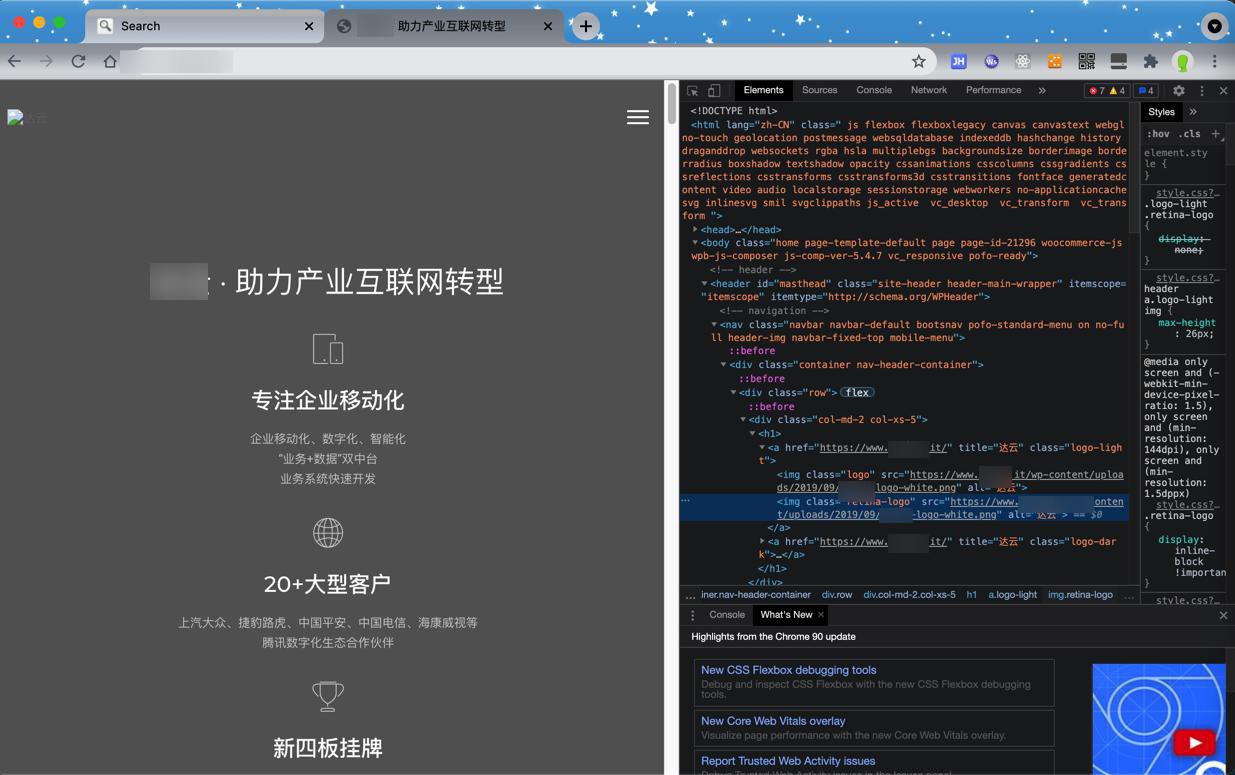Switch to the Sources tab
The image size is (1235, 775).
coord(819,90)
